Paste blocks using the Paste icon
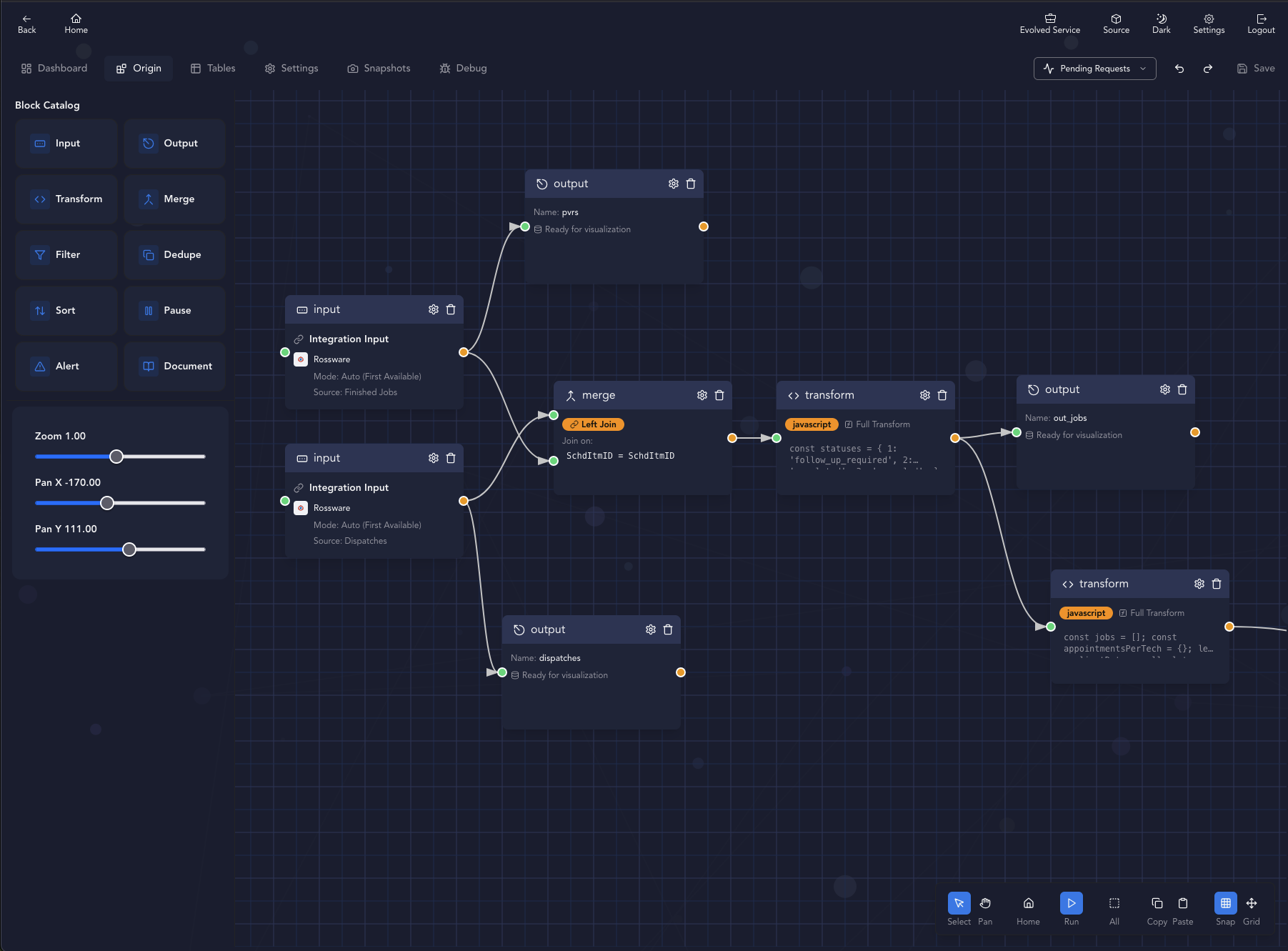1288x951 pixels. 1182,902
